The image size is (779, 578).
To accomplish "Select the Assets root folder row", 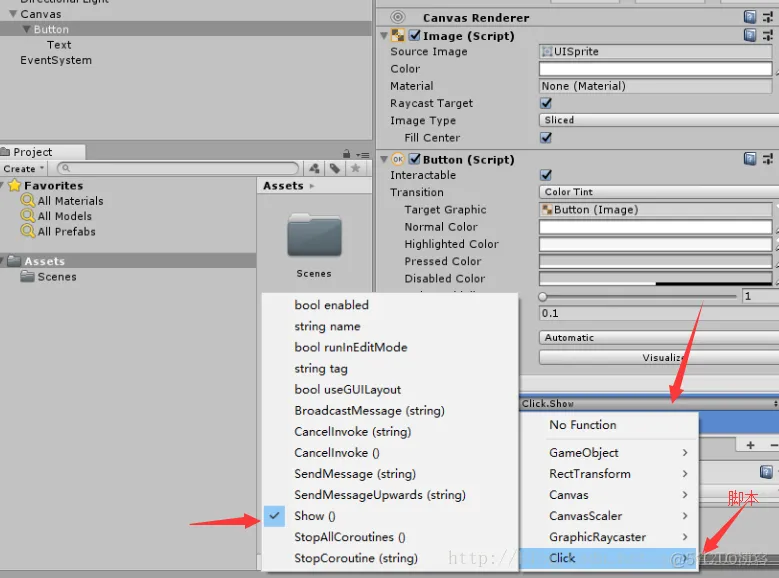I will pyautogui.click(x=128, y=261).
